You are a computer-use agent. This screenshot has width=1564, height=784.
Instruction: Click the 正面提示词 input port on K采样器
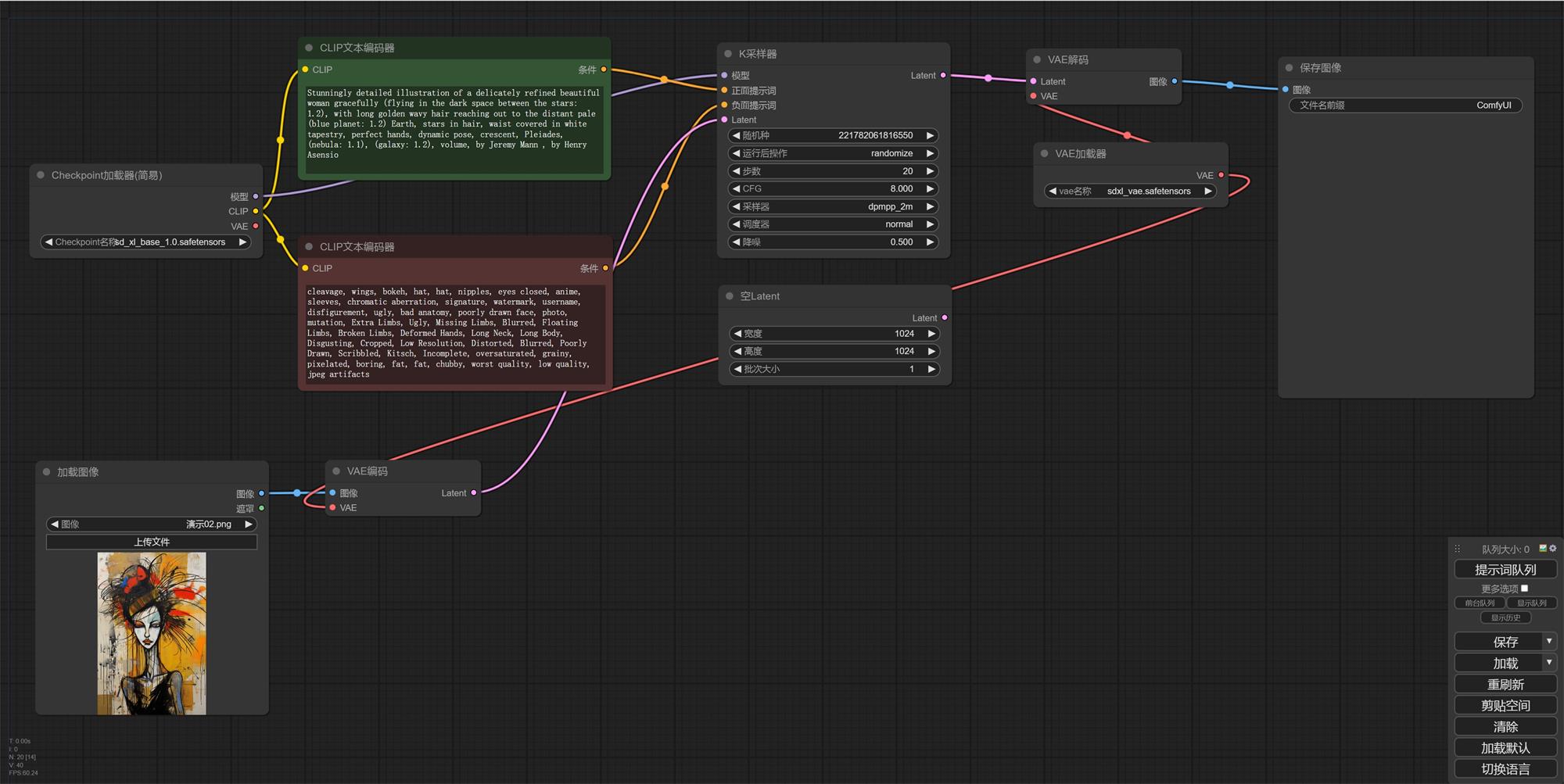tap(724, 91)
